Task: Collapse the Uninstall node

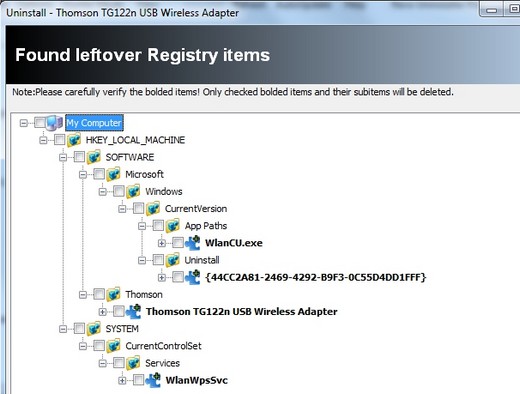Action: click(142, 261)
